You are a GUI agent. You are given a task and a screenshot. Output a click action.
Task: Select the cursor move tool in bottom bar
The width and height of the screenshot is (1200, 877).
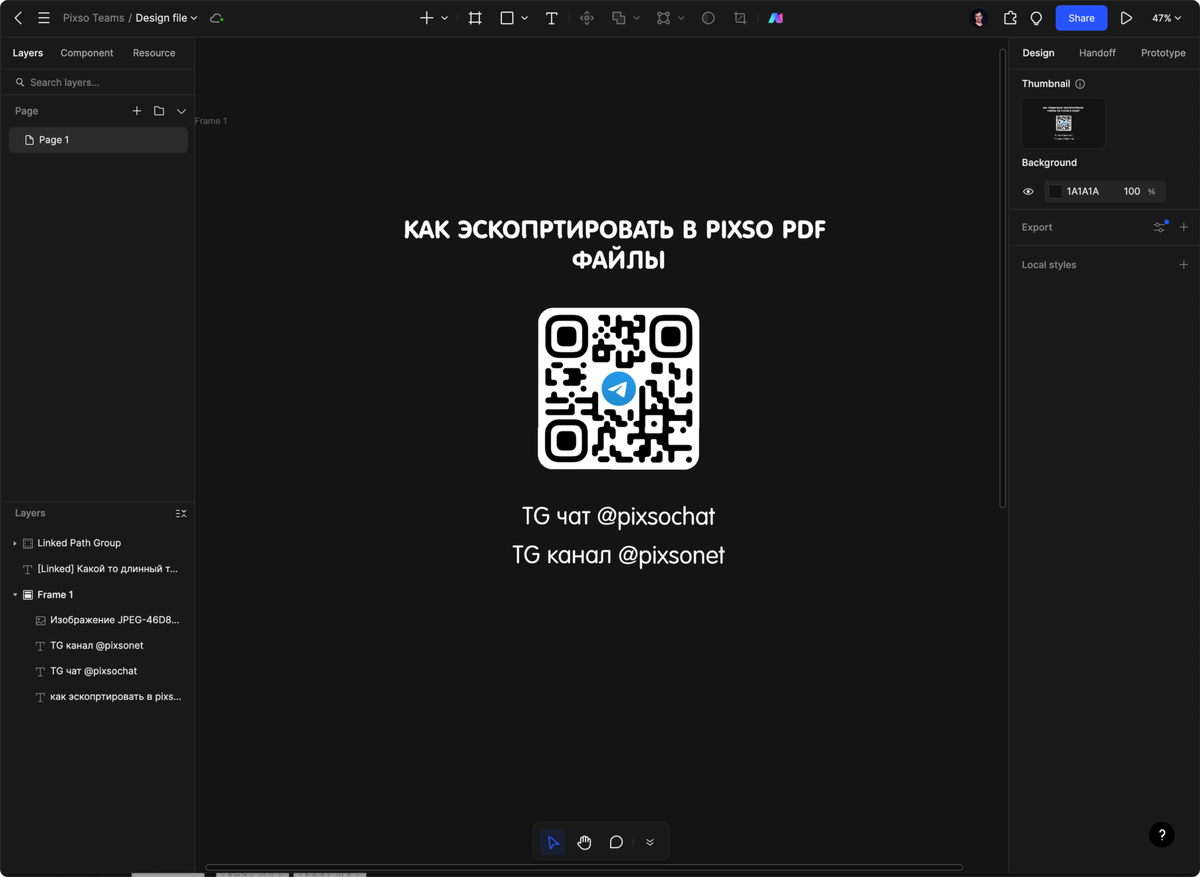553,842
